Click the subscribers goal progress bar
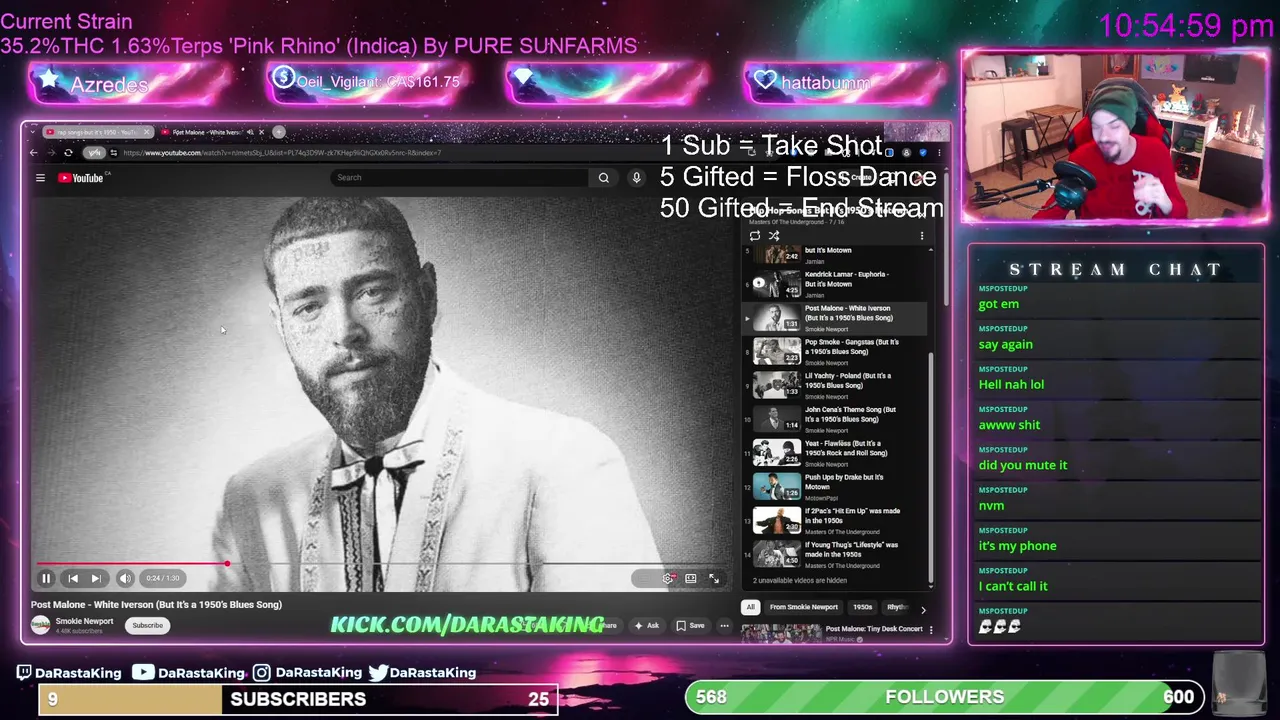Image resolution: width=1280 pixels, height=720 pixels. (298, 699)
